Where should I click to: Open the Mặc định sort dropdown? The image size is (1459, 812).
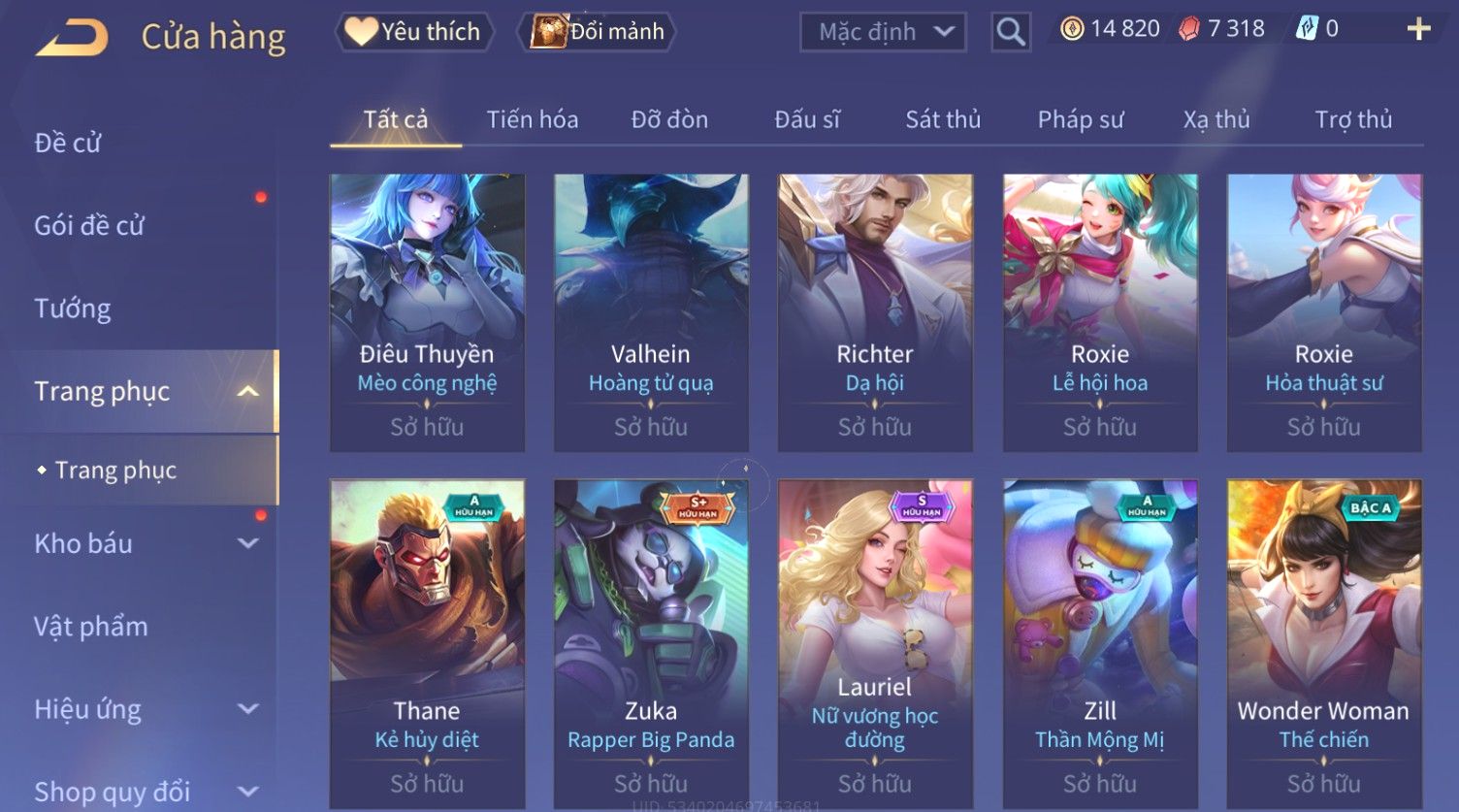tap(883, 32)
